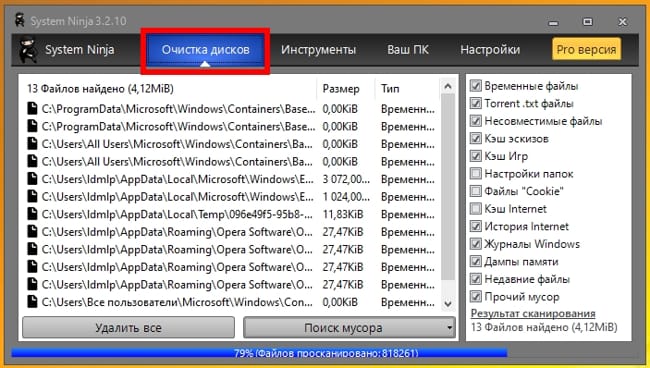Click the file list scroll down arrow

448,303
